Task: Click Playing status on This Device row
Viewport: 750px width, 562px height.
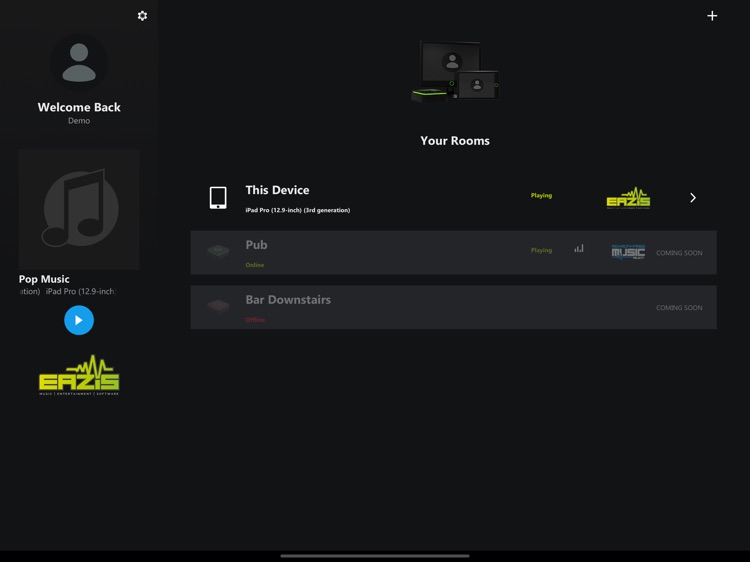Action: (541, 195)
